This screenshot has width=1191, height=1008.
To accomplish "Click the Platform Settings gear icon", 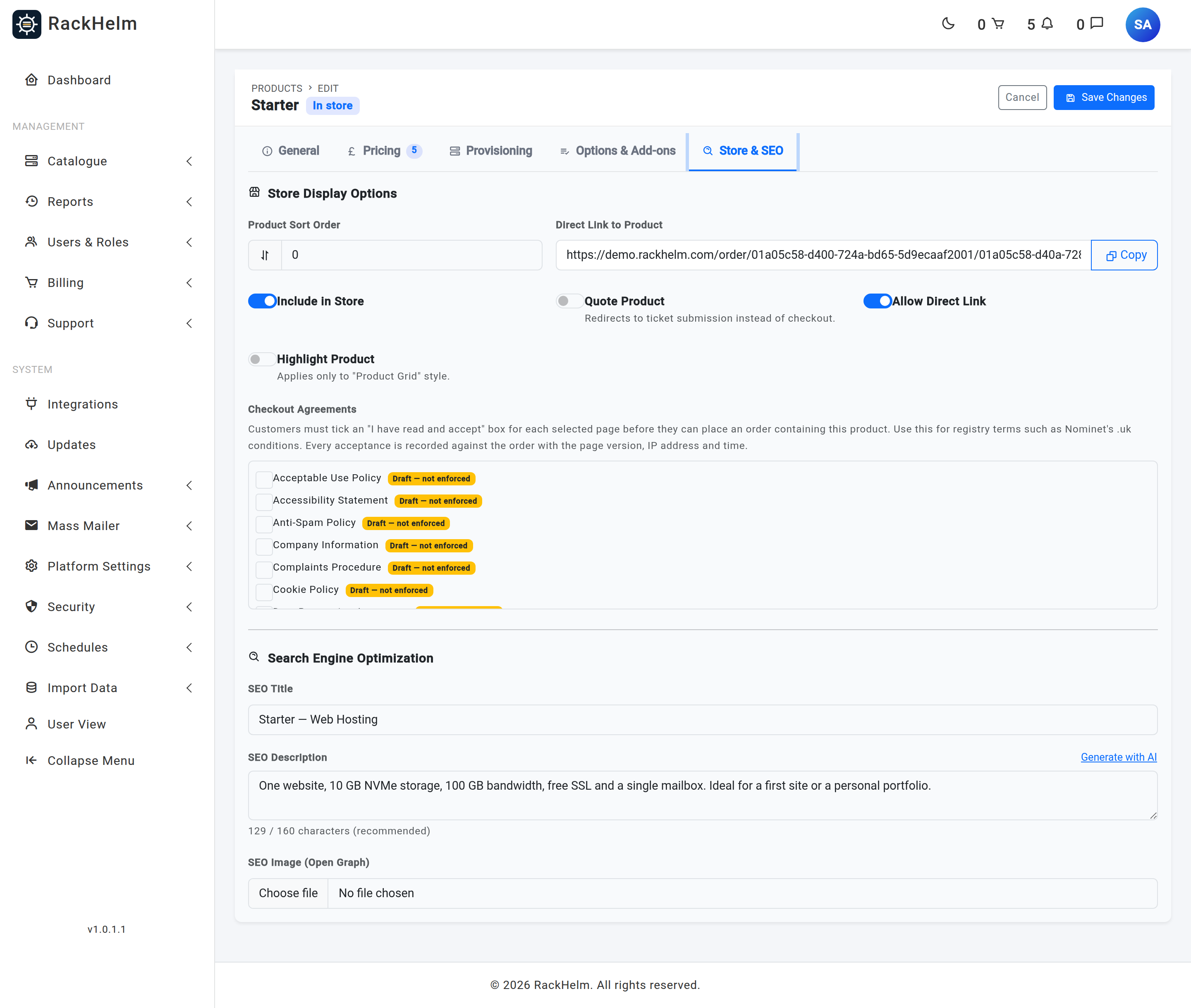I will [x=31, y=566].
